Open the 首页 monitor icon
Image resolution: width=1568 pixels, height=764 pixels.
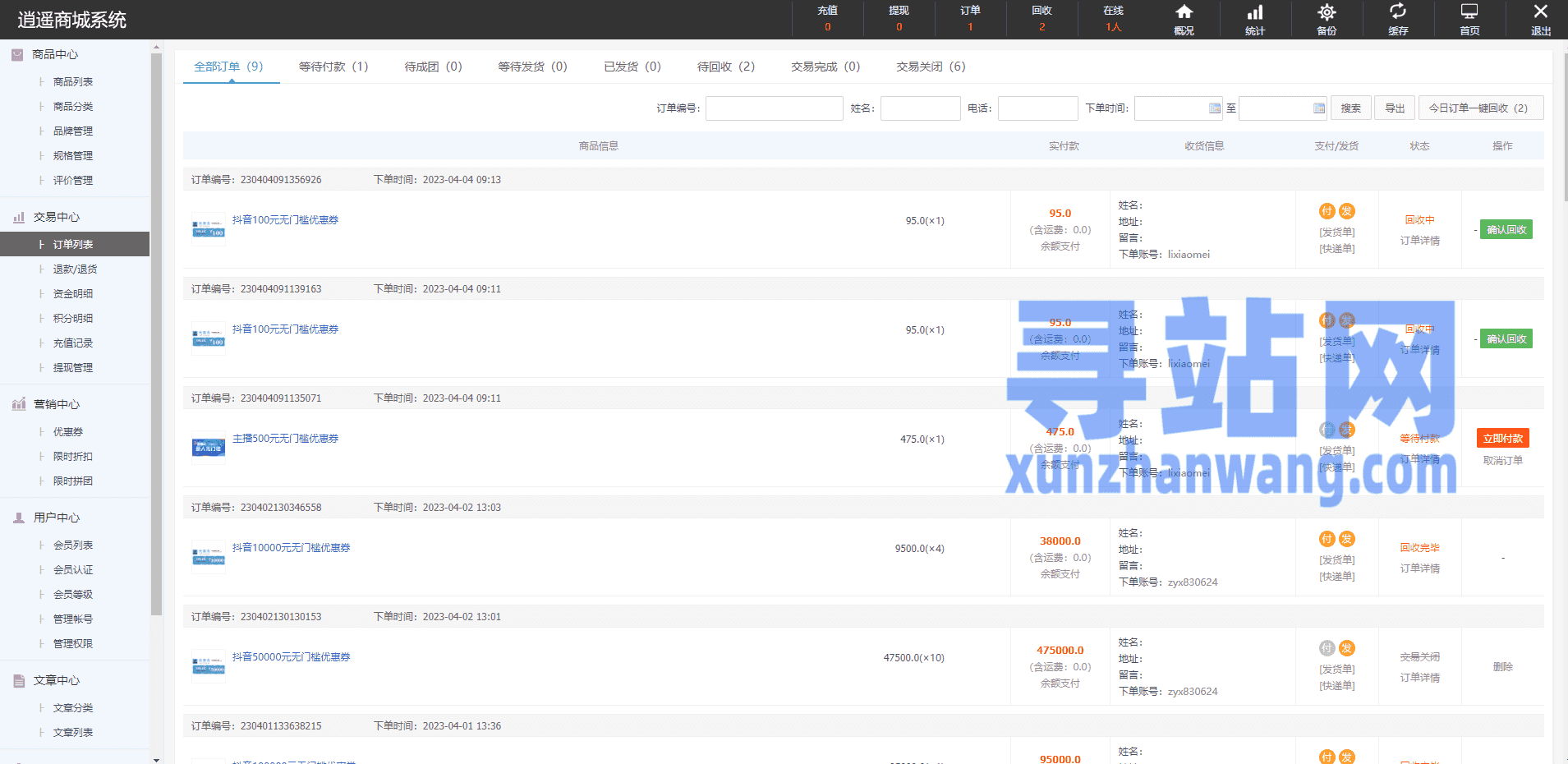point(1469,12)
